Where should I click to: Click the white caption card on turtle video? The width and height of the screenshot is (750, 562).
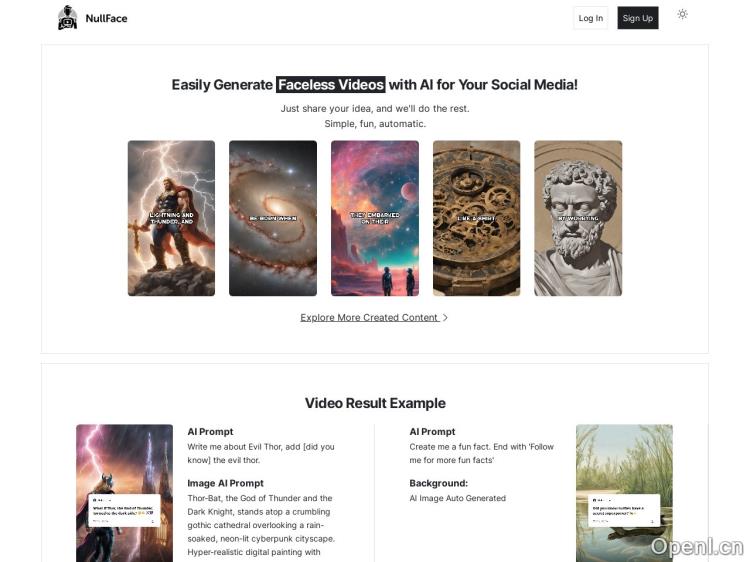coord(624,511)
